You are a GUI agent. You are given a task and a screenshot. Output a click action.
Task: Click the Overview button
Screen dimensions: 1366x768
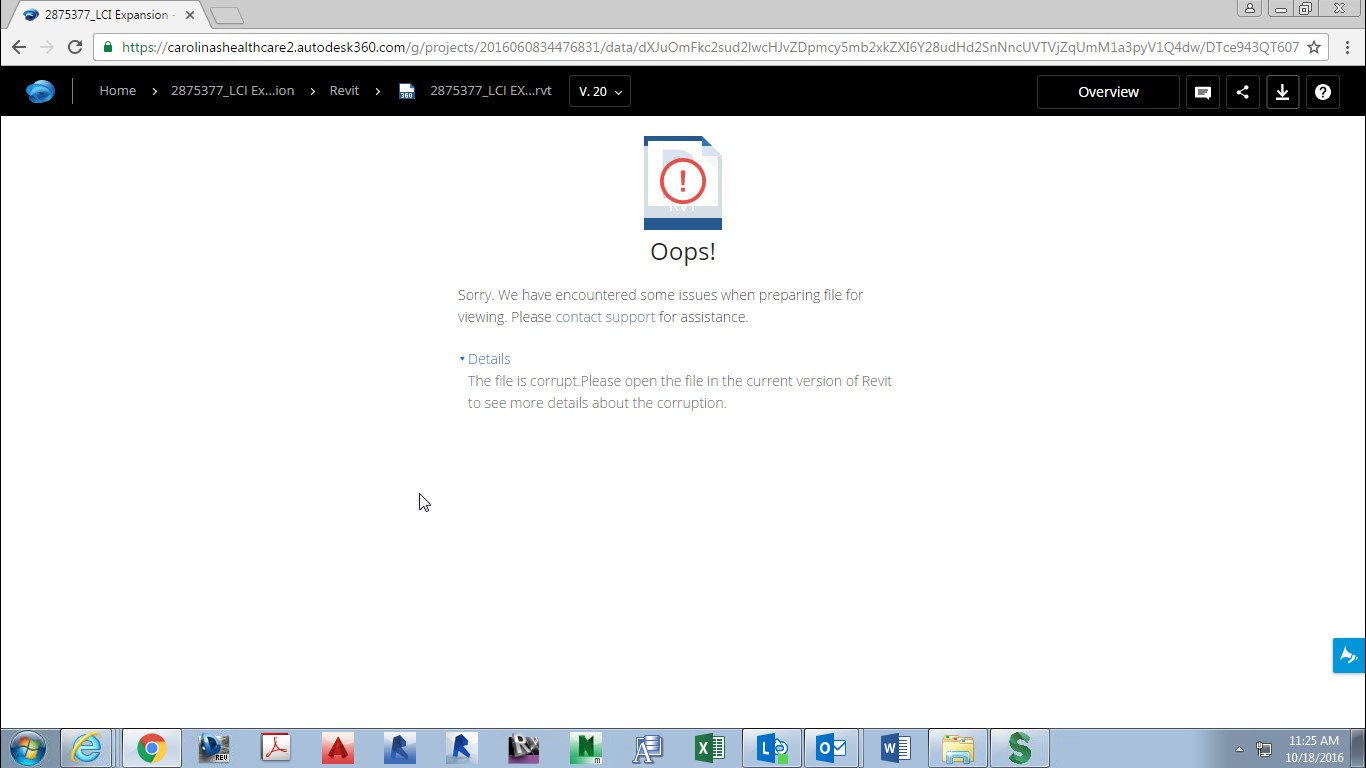pyautogui.click(x=1108, y=92)
